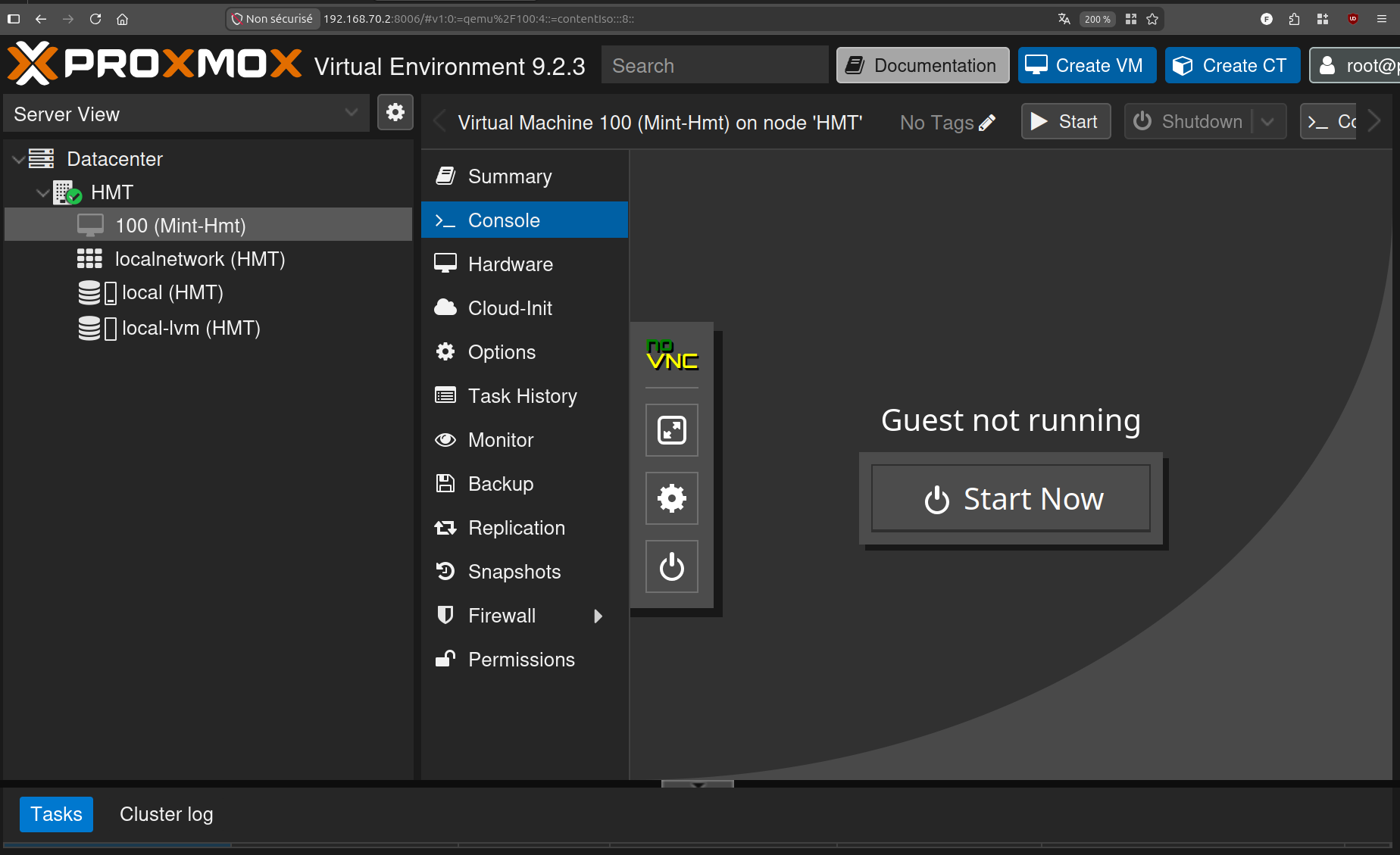Viewport: 1400px width, 855px height.
Task: Open Task History
Action: tap(524, 396)
